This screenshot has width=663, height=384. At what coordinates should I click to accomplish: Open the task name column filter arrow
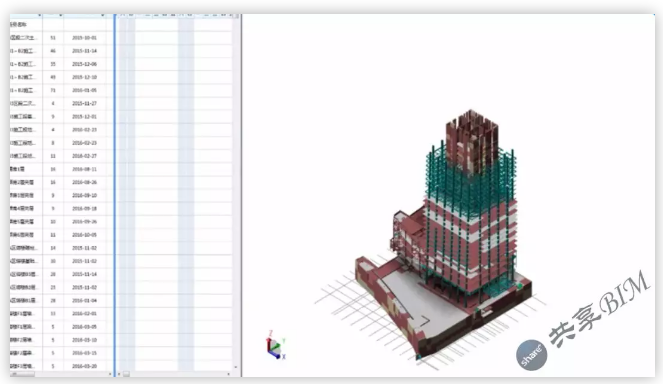(40, 16)
